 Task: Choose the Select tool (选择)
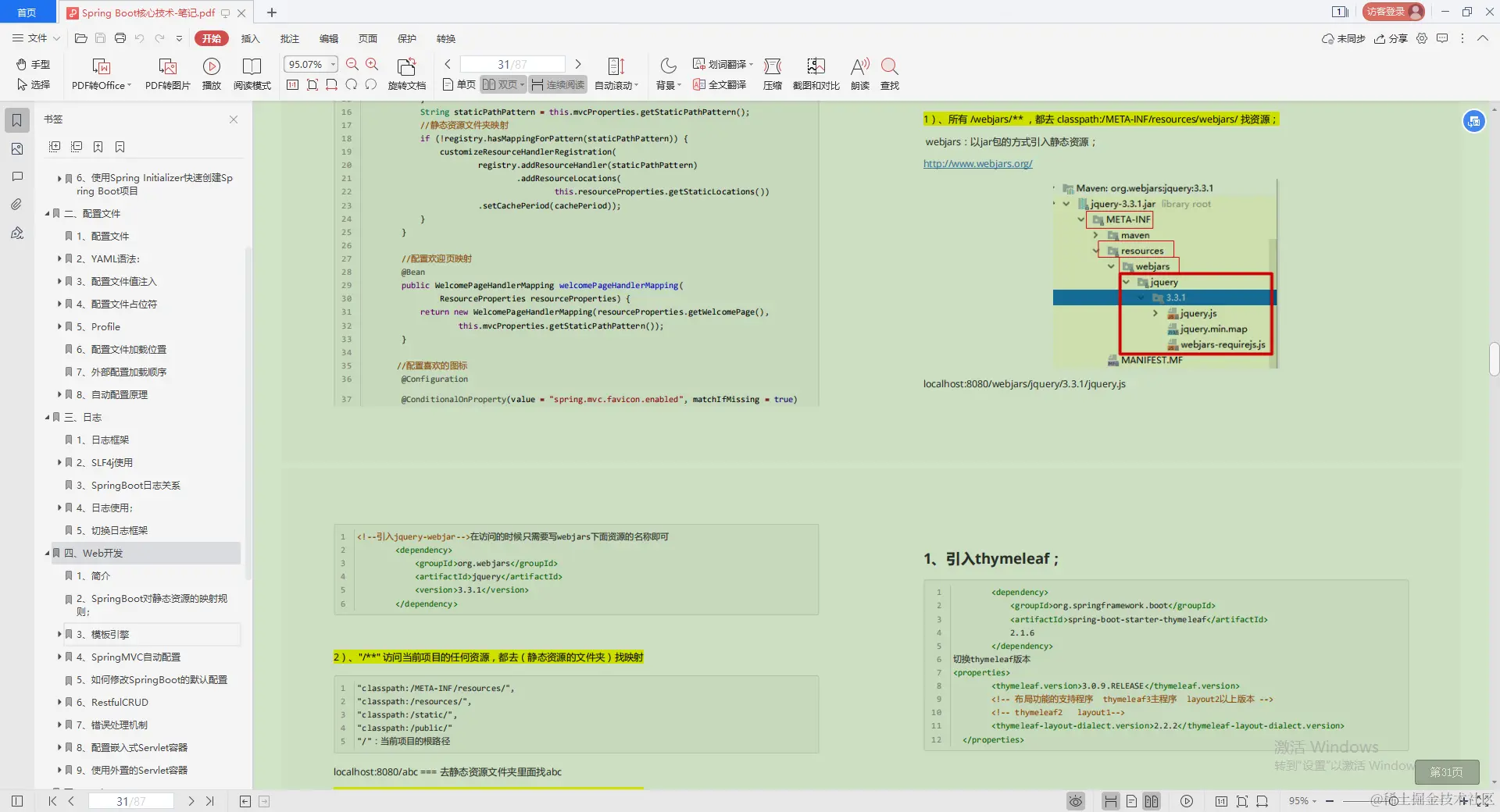coord(34,84)
